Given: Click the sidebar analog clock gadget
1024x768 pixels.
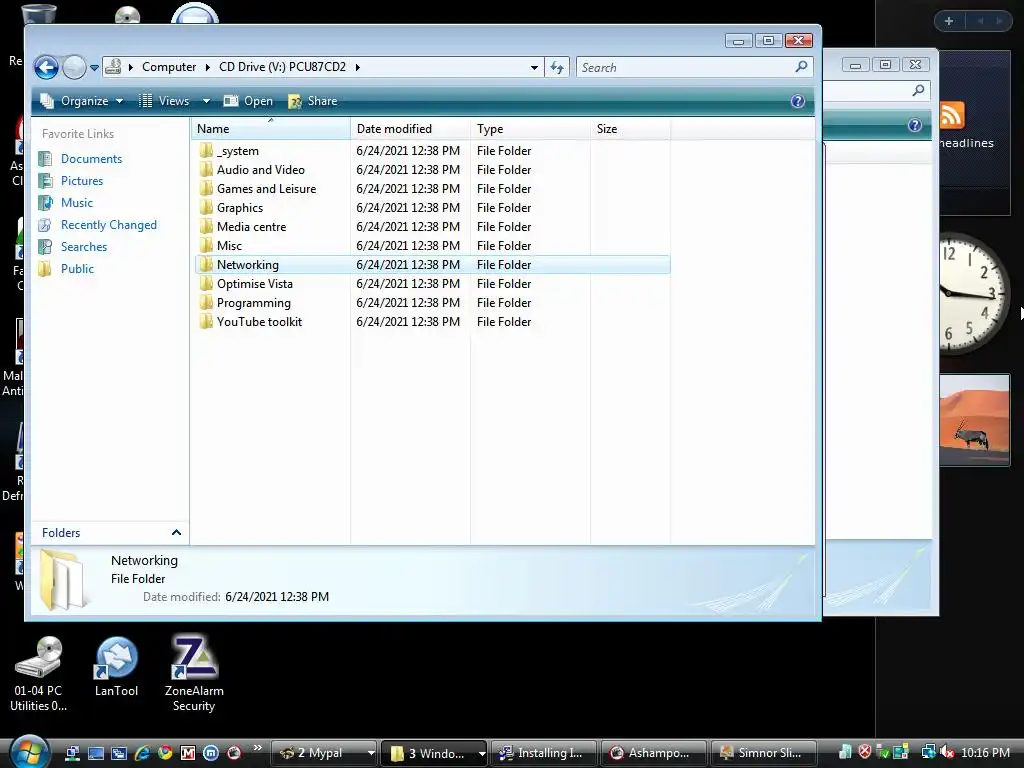Looking at the screenshot, I should 973,293.
